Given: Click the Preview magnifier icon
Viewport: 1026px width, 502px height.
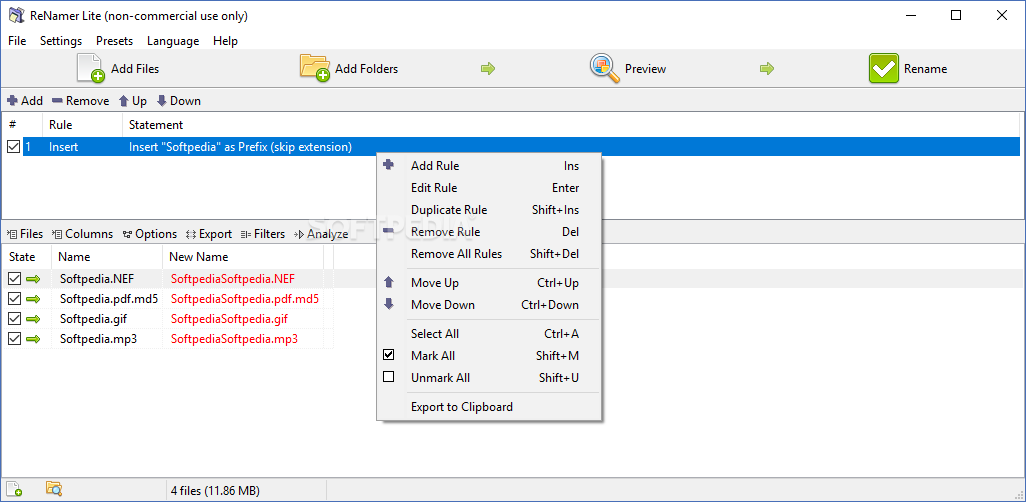Looking at the screenshot, I should [x=605, y=68].
